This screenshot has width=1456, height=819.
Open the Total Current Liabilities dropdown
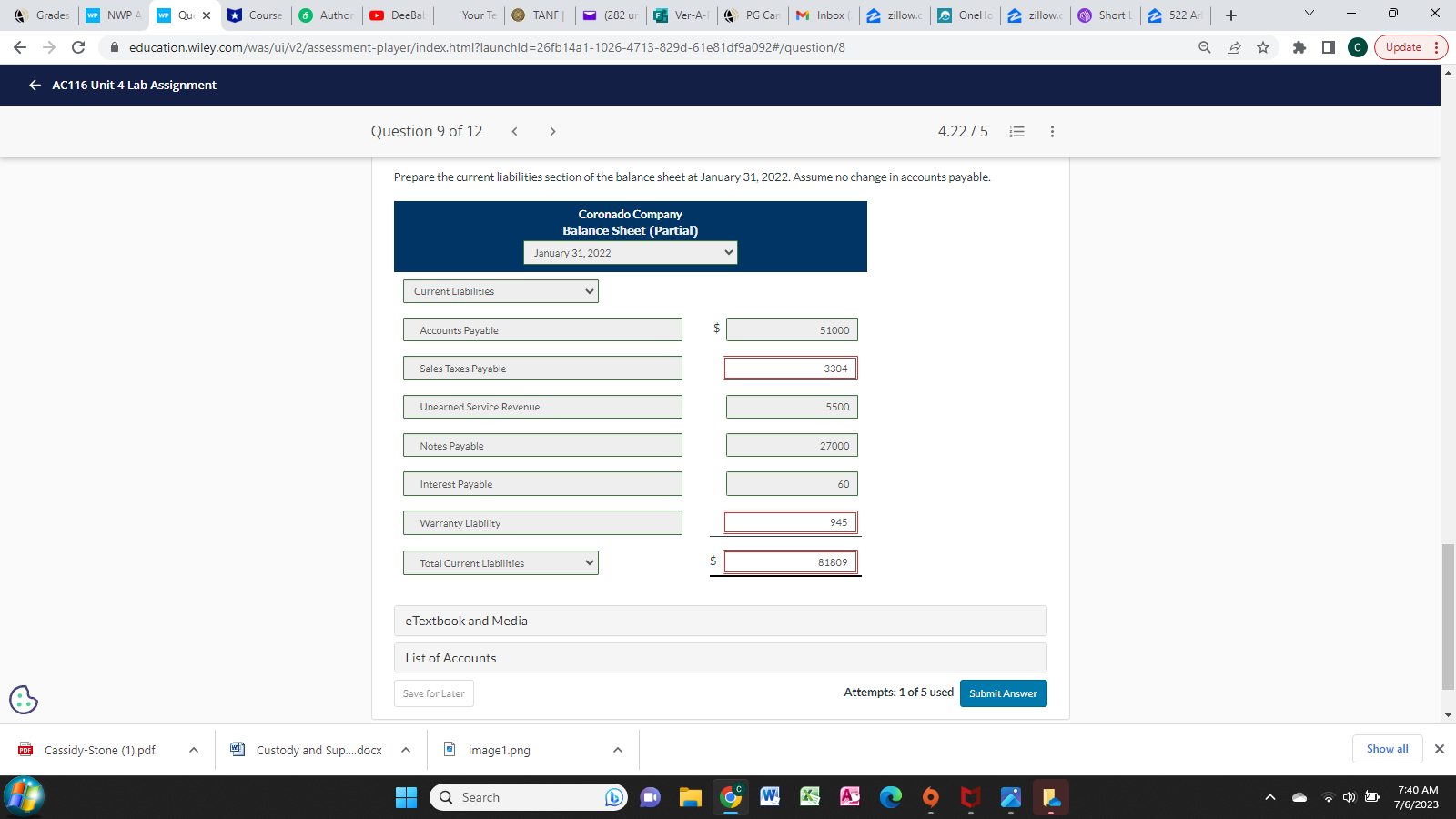click(500, 562)
